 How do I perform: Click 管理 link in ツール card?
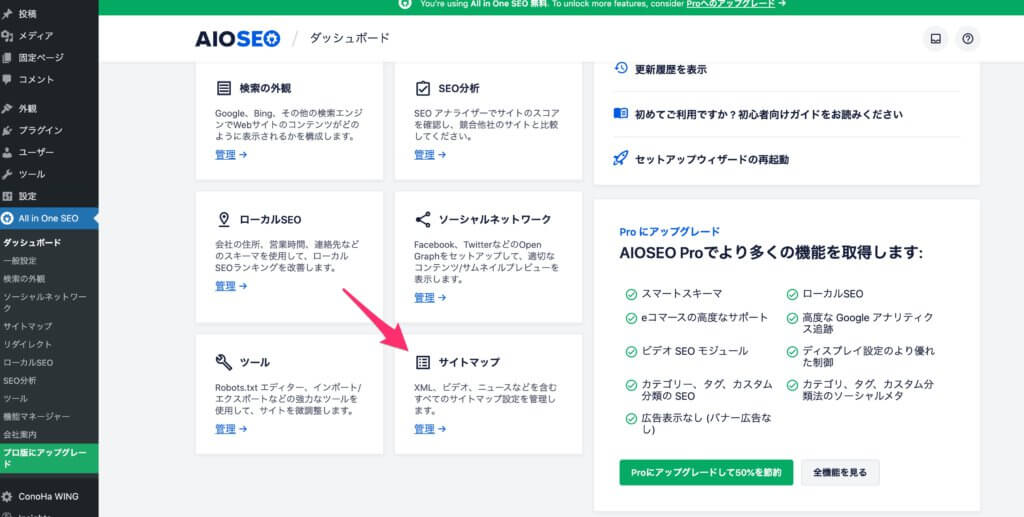tap(231, 429)
